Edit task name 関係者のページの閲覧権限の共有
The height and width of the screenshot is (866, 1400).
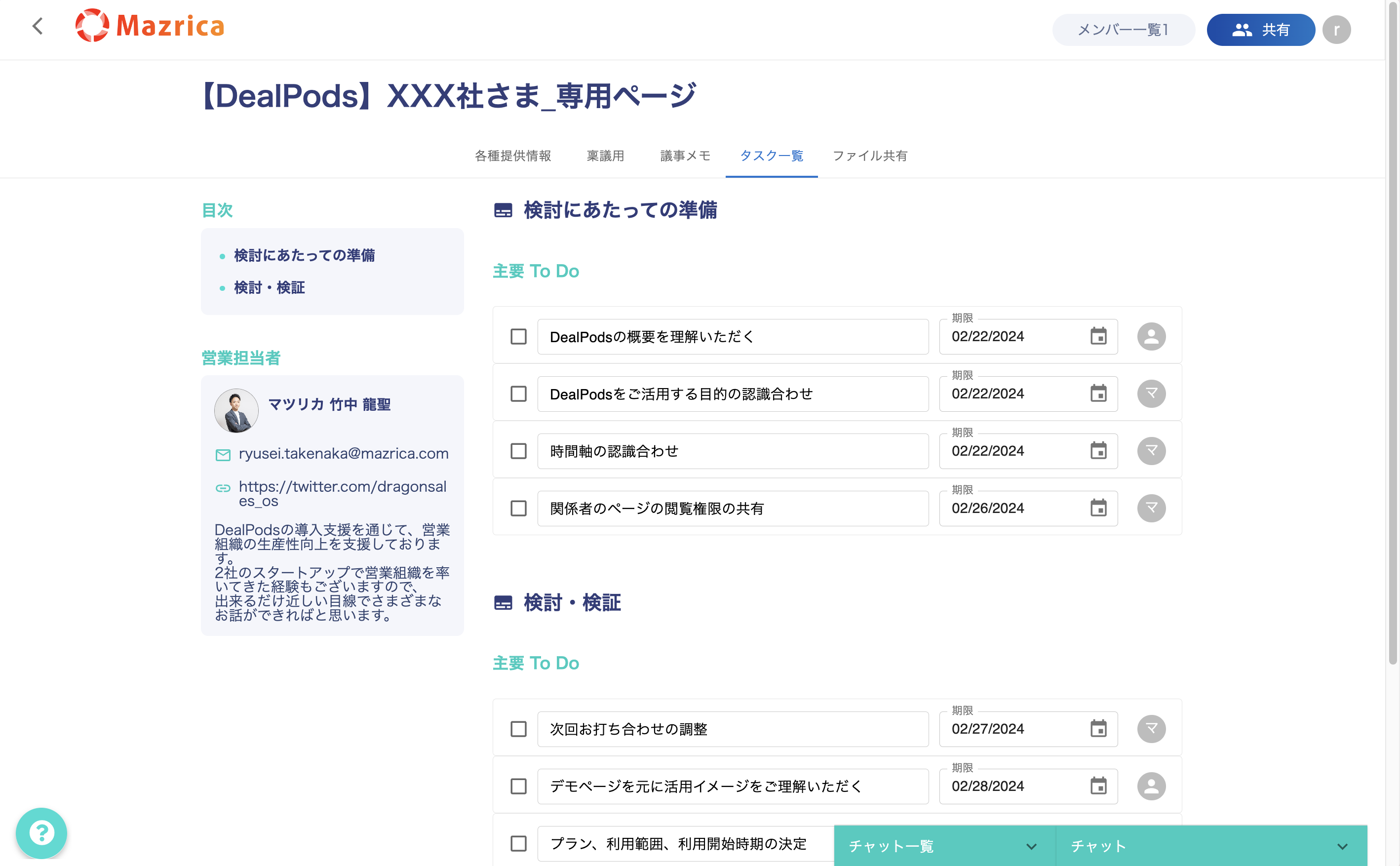point(733,509)
